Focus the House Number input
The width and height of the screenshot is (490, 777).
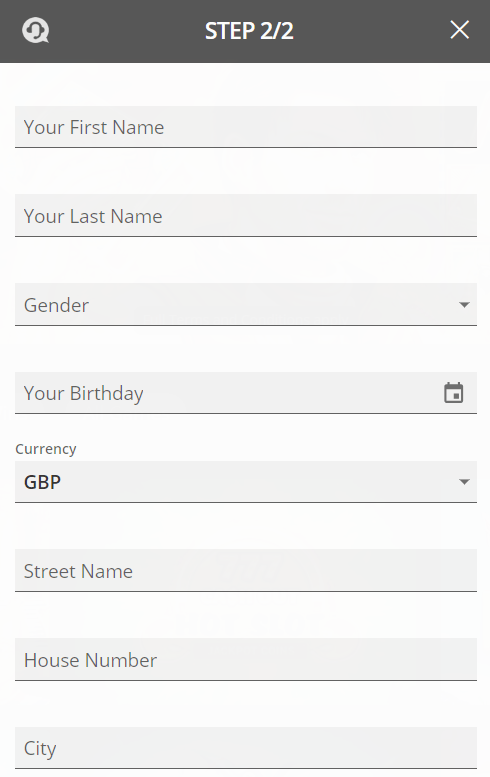[246, 660]
